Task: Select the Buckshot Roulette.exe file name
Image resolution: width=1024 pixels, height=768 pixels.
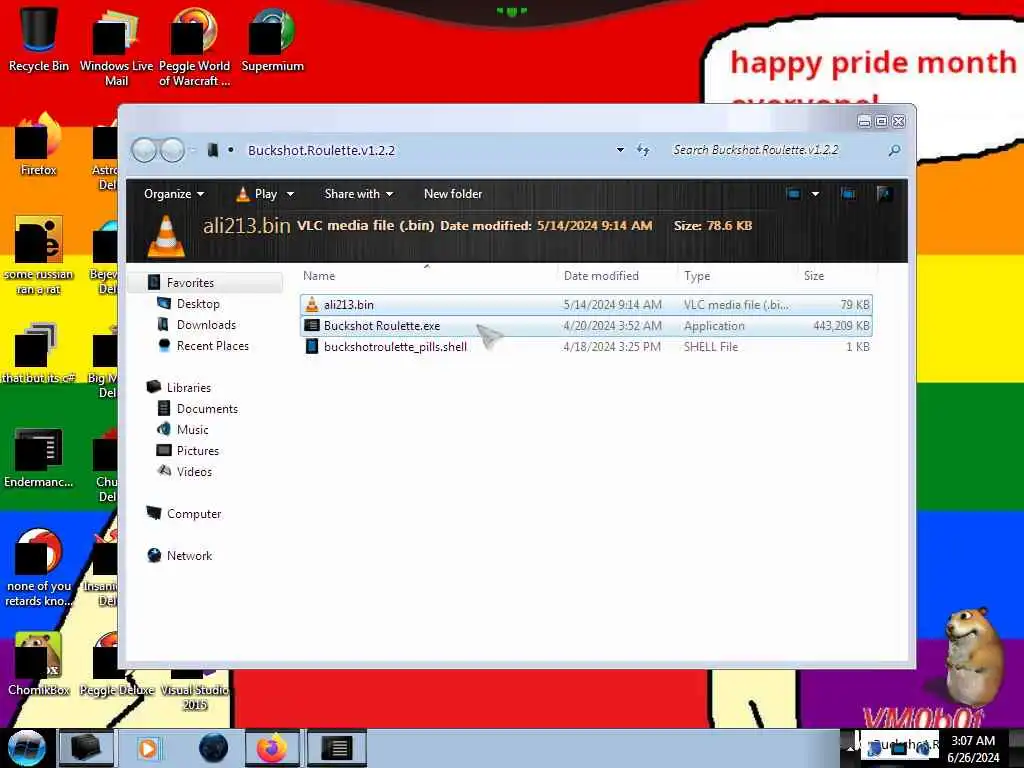Action: (382, 326)
